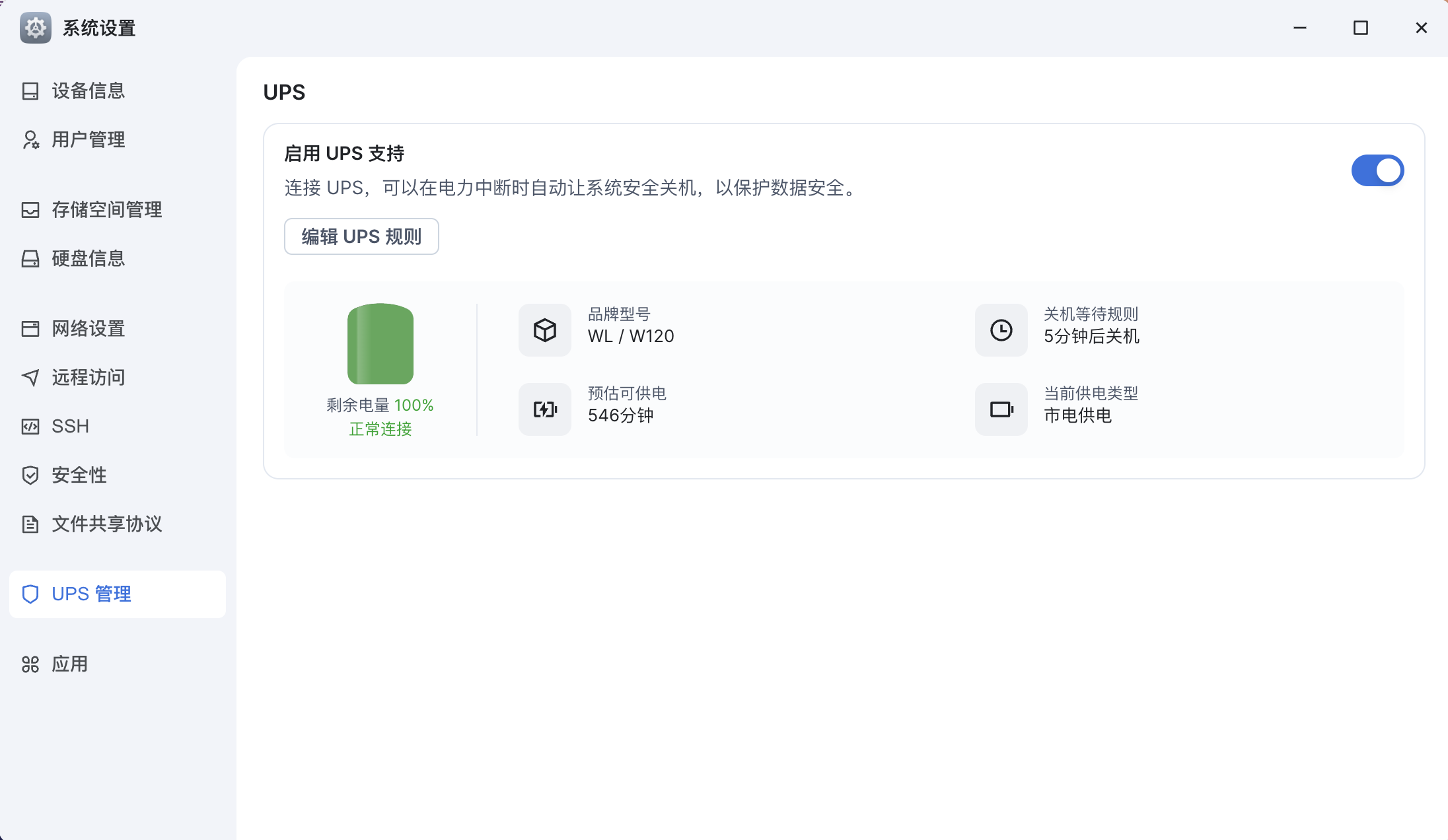
Task: Click the SSH code icon
Action: click(30, 427)
